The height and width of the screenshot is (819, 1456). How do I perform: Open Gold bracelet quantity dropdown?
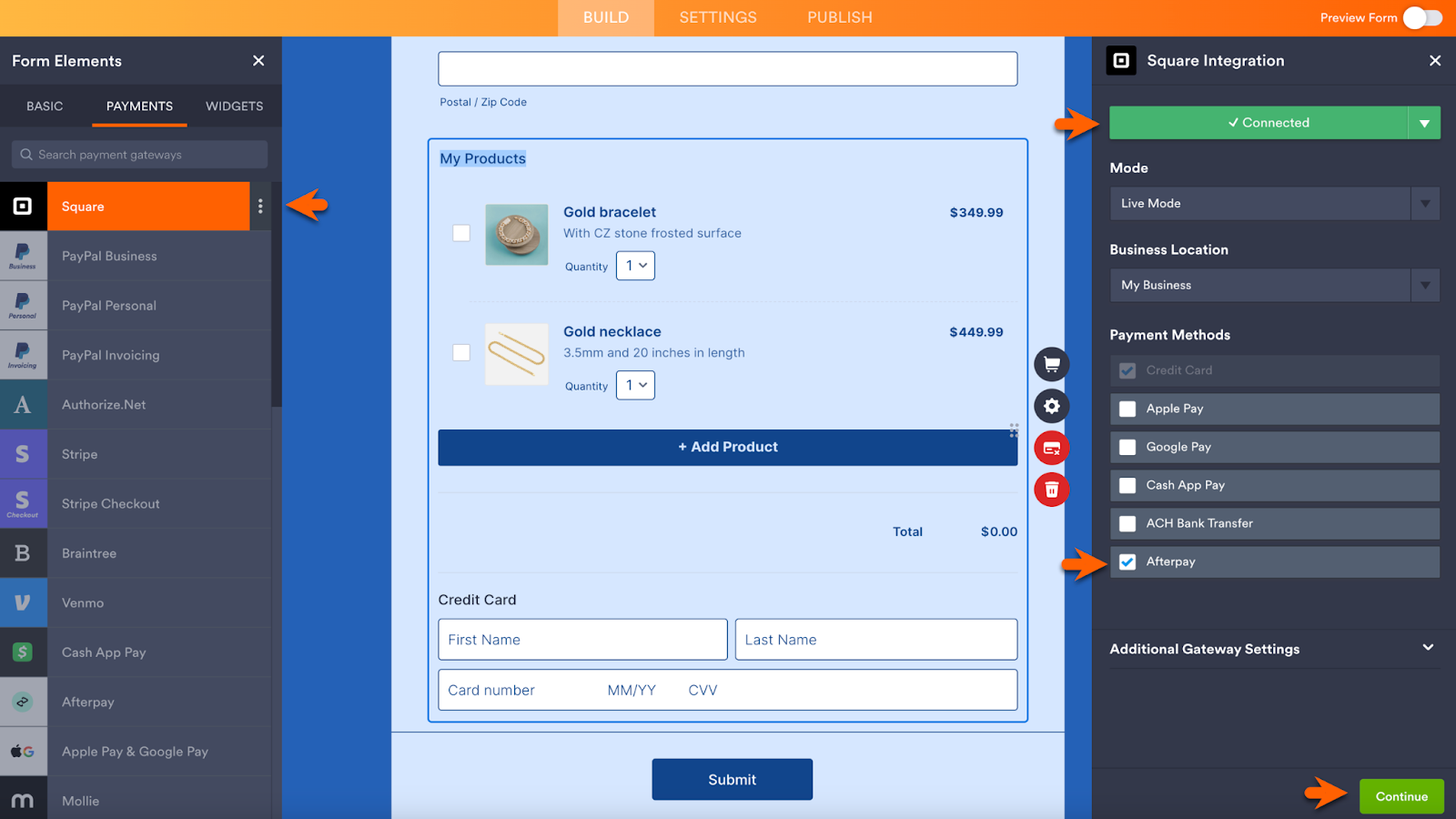tap(635, 266)
